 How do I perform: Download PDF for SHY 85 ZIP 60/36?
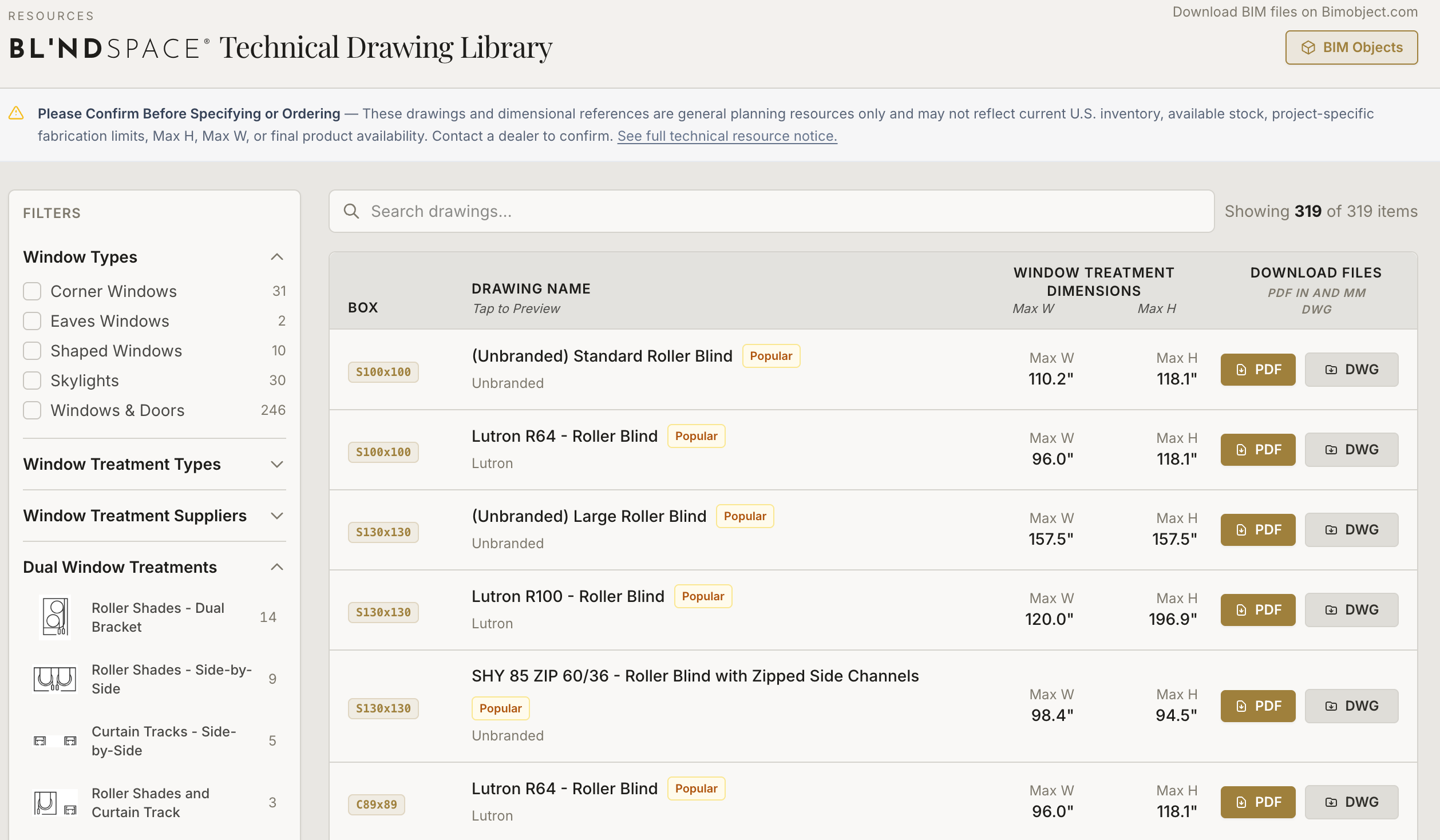tap(1258, 706)
